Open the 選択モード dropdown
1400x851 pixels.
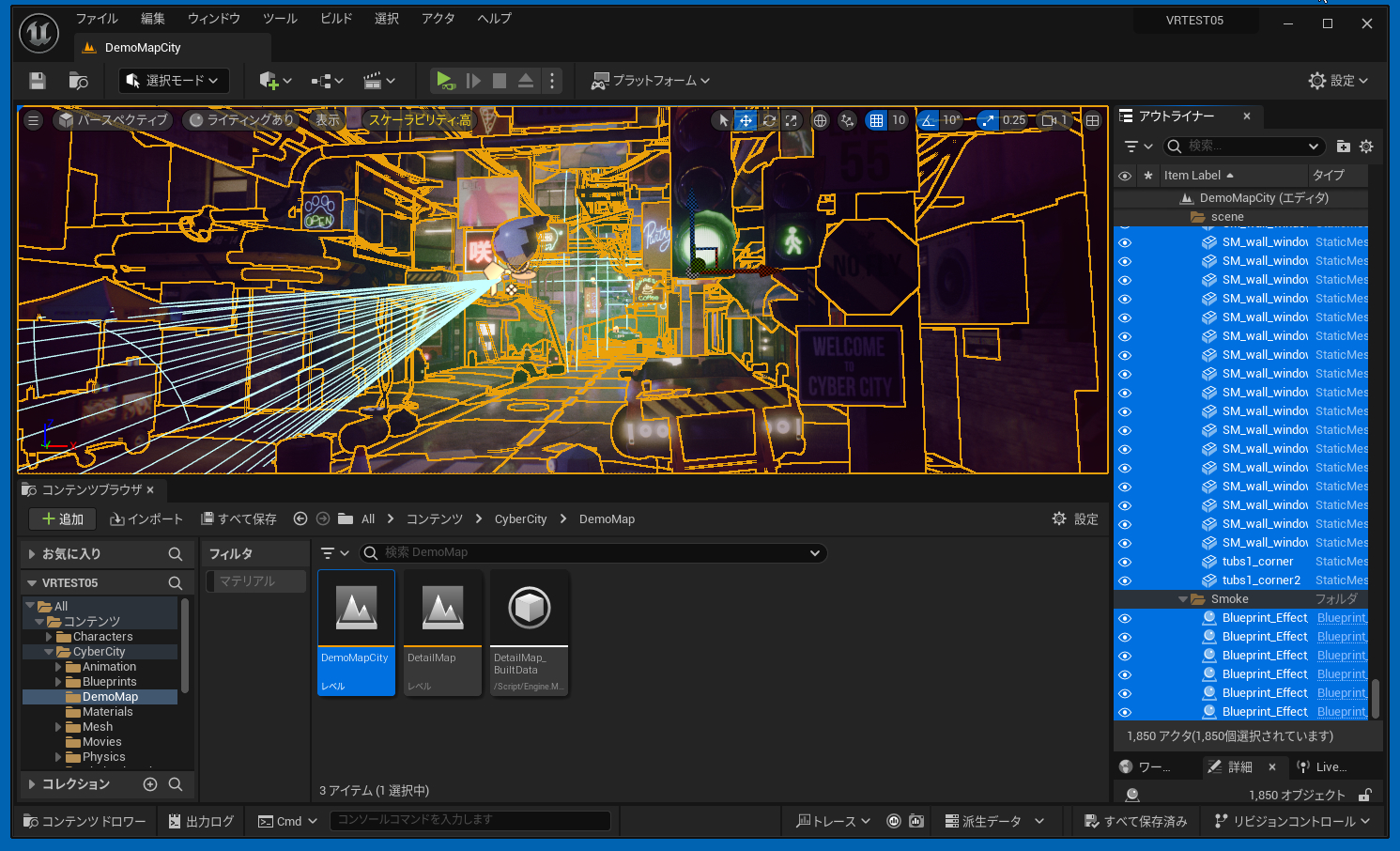point(174,81)
